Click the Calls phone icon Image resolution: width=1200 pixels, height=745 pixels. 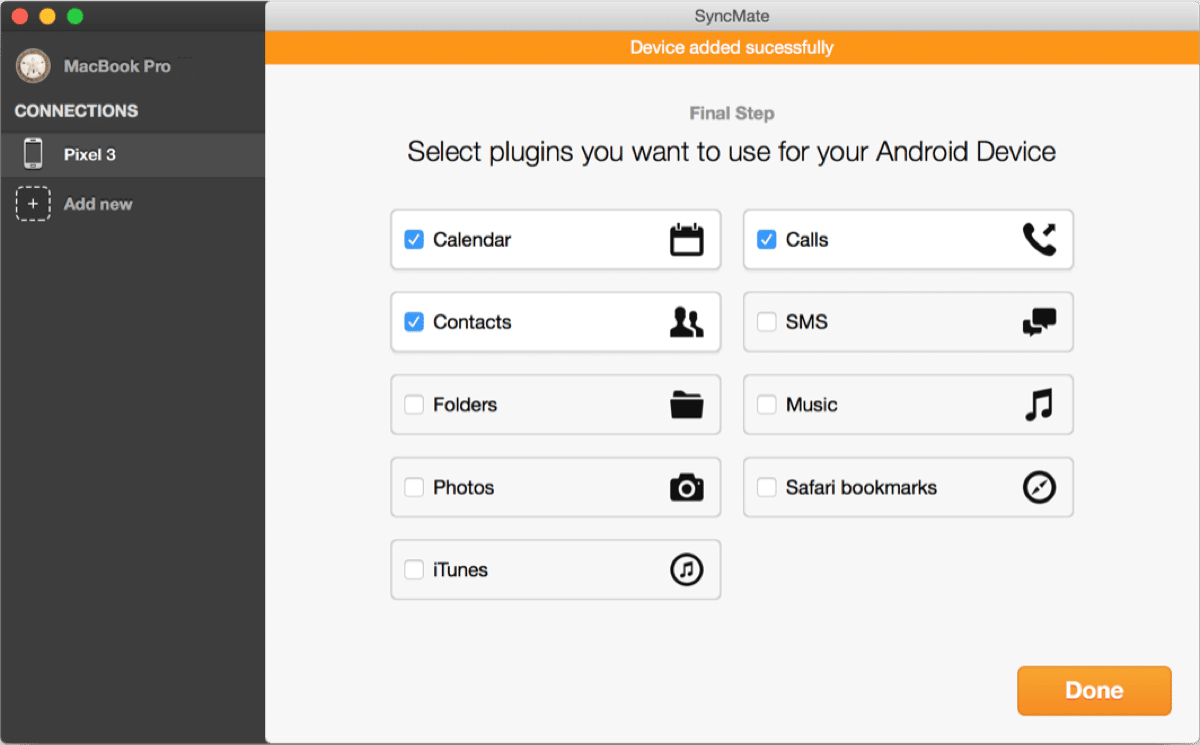[x=1039, y=240]
